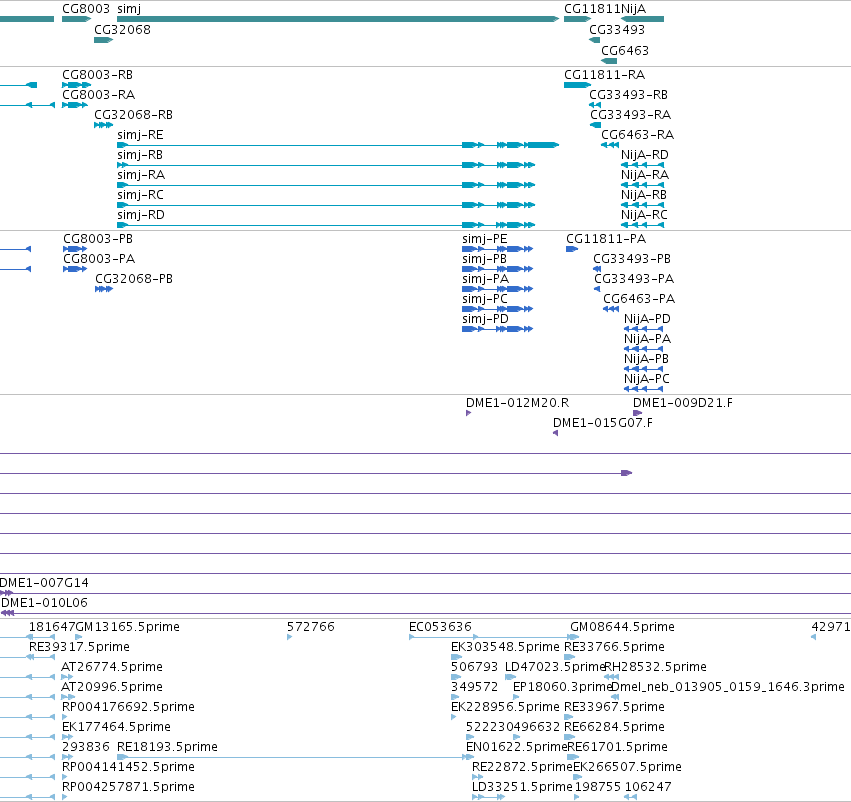Click EST label GM13165.5prime
851x802 pixels.
point(128,627)
